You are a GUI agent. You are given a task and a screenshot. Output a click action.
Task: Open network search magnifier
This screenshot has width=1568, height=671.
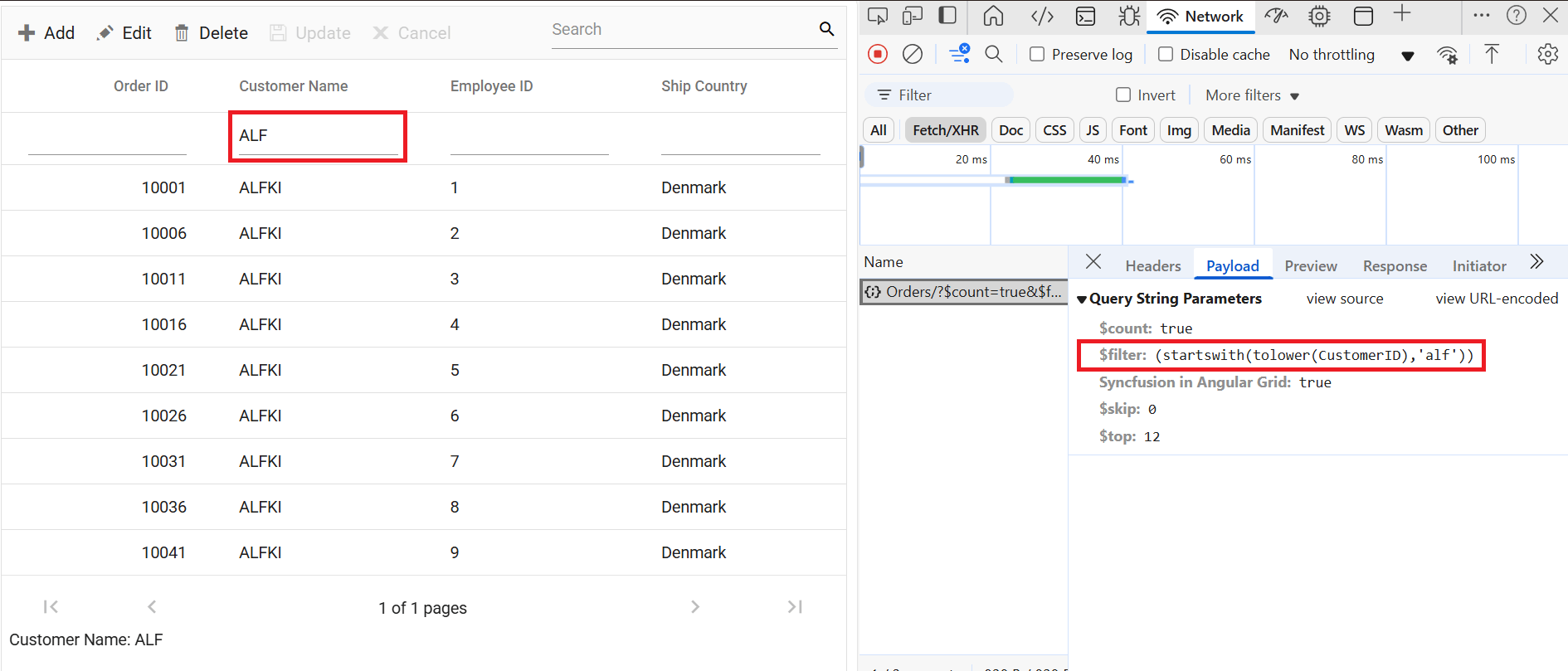point(994,54)
